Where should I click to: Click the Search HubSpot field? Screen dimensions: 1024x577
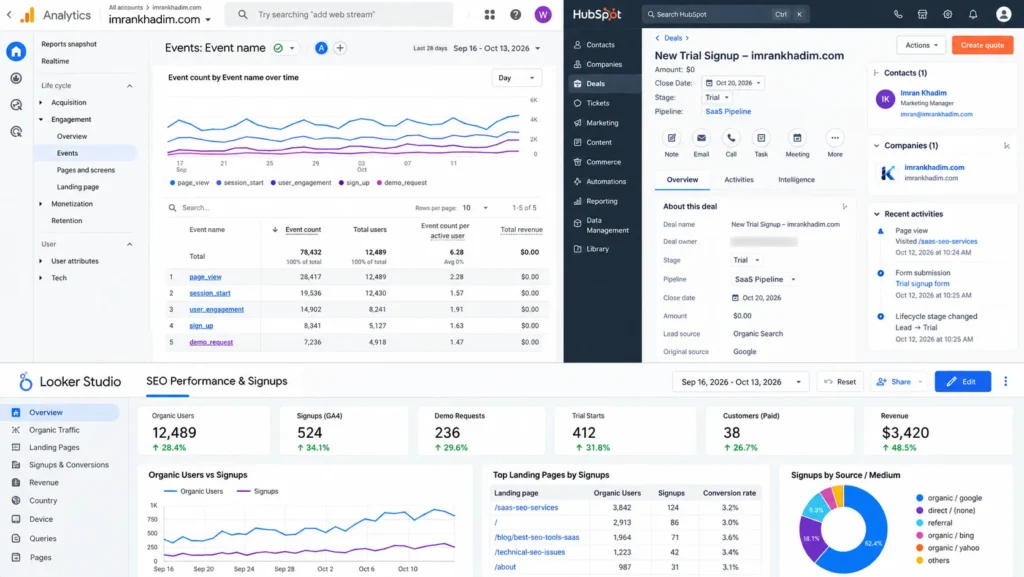coord(726,14)
